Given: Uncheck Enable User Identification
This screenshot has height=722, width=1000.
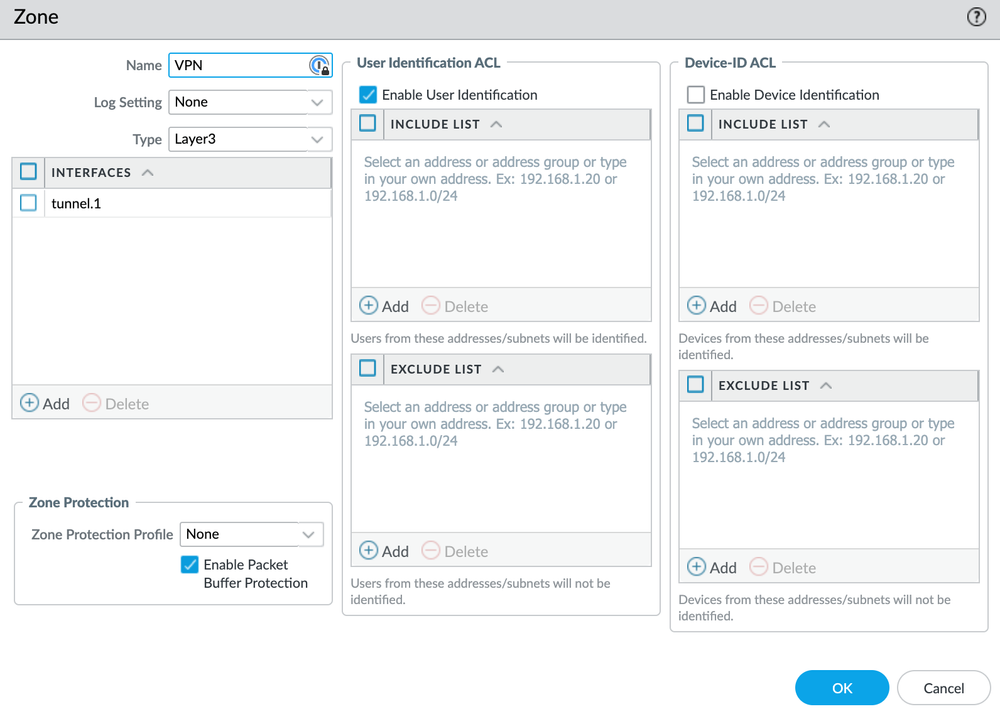Looking at the screenshot, I should point(367,95).
